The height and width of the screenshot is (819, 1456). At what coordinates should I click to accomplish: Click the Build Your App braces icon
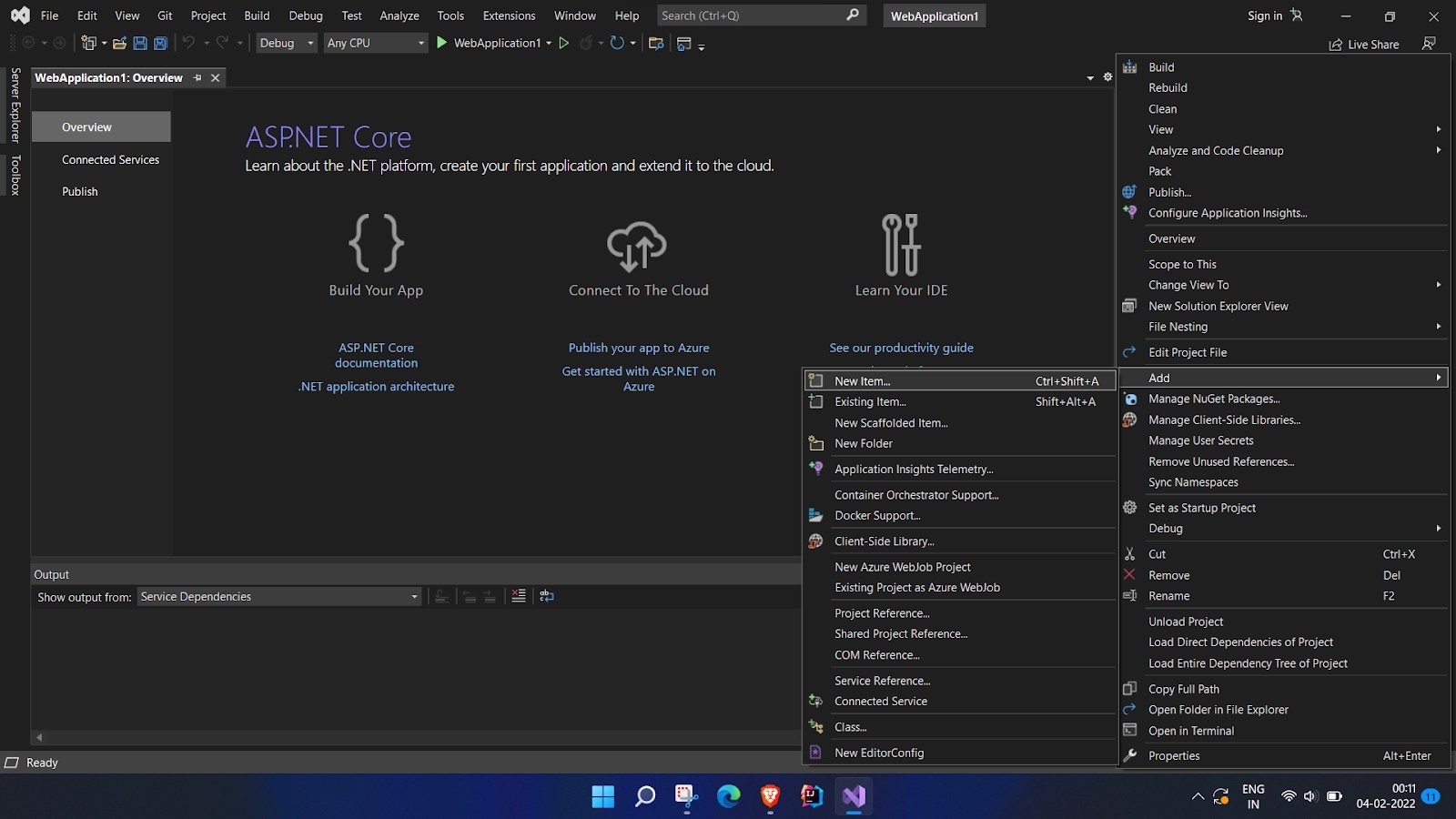coord(376,243)
